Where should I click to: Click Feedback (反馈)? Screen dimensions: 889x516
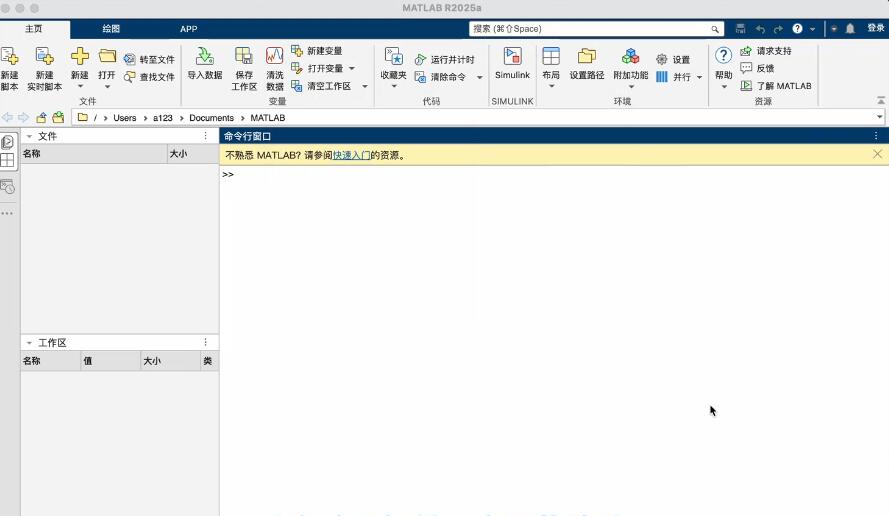[757, 69]
